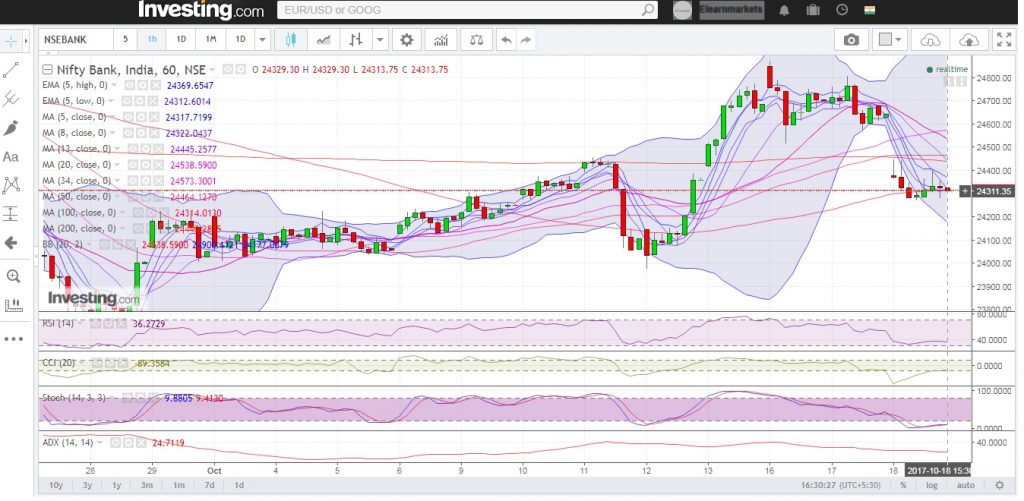This screenshot has height=501, width=1024.
Task: Open the three-dot more tools menu
Action: click(x=13, y=339)
